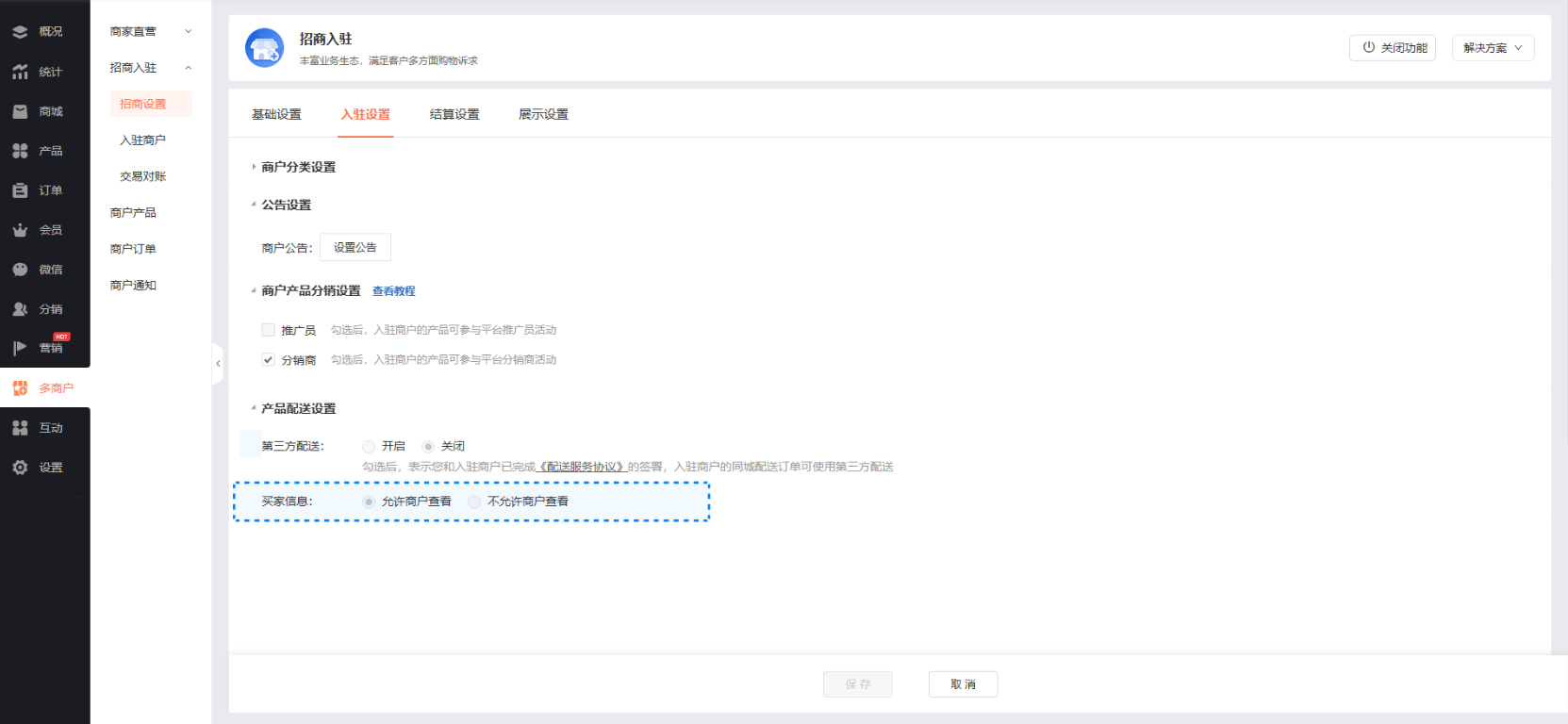1568x724 pixels.
Task: Open the 配送服务协议 link
Action: click(x=582, y=467)
